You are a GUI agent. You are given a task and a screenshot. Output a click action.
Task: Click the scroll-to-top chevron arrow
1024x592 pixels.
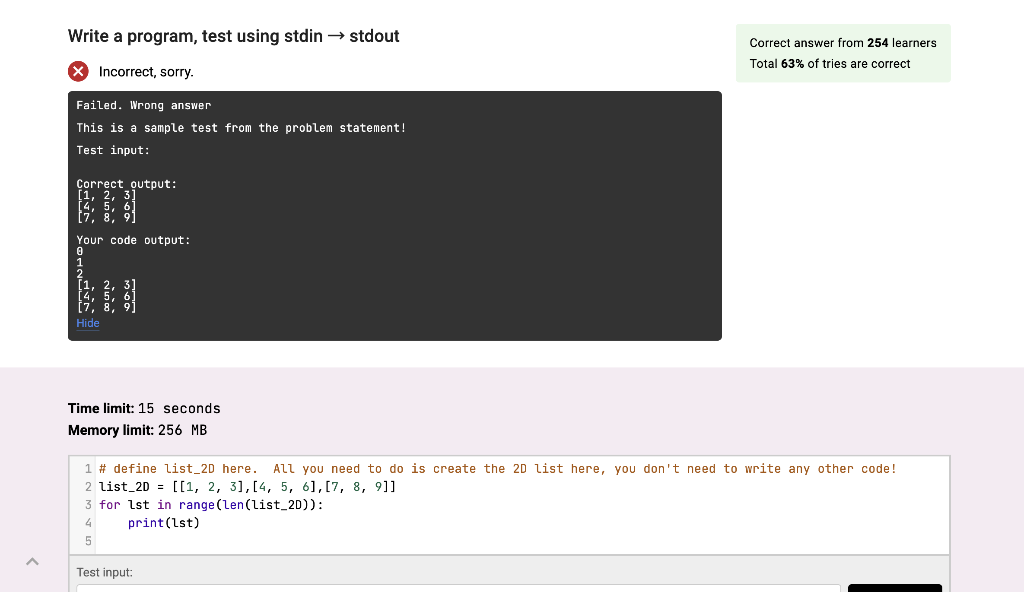pos(33,561)
